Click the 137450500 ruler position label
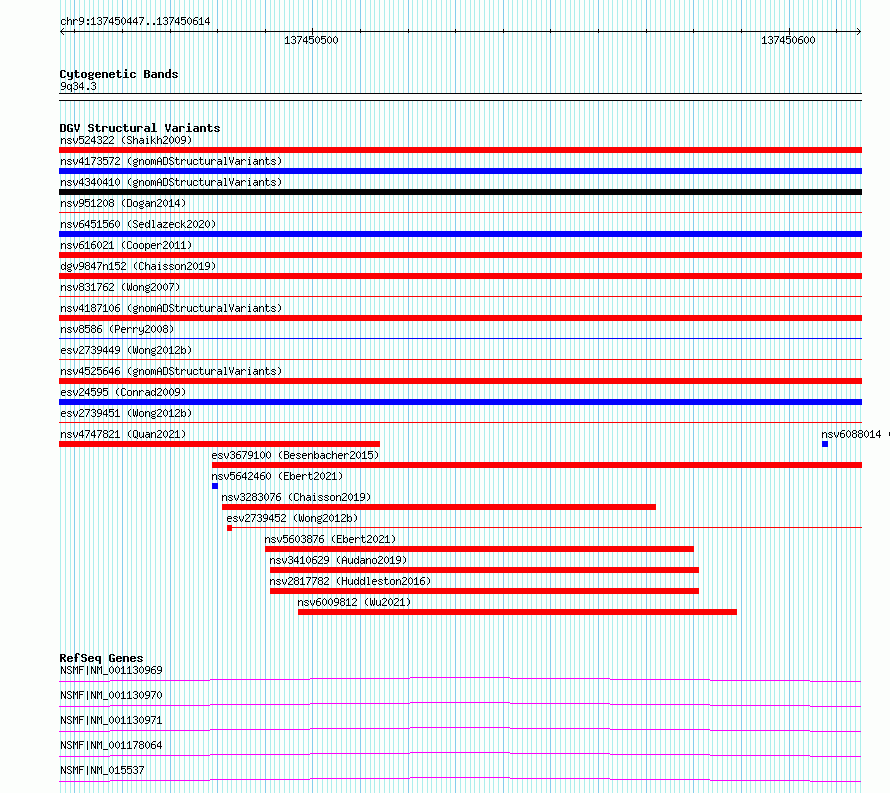Screen dimensions: 890x793 click(x=311, y=40)
